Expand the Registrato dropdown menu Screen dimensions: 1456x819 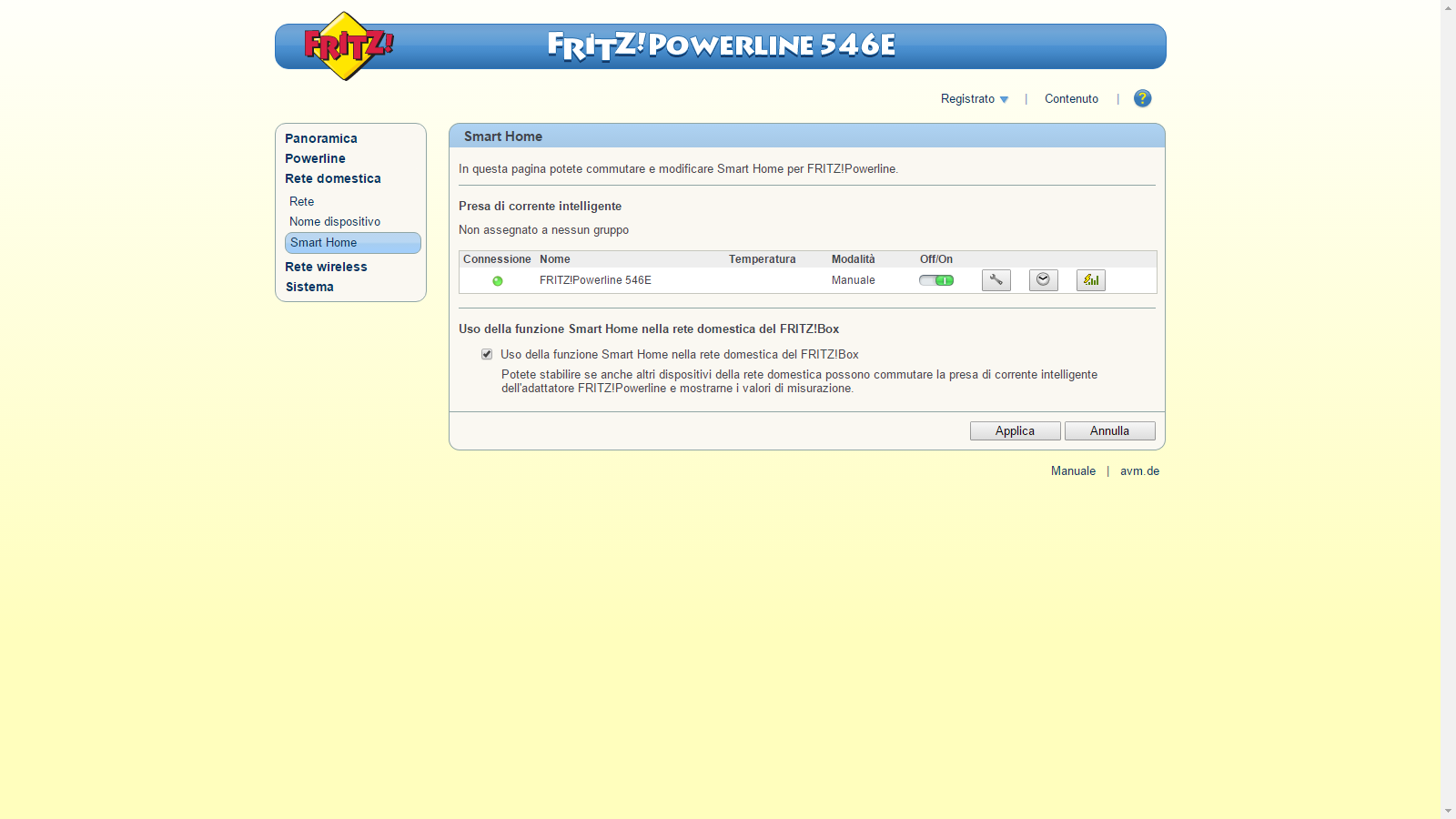[974, 99]
